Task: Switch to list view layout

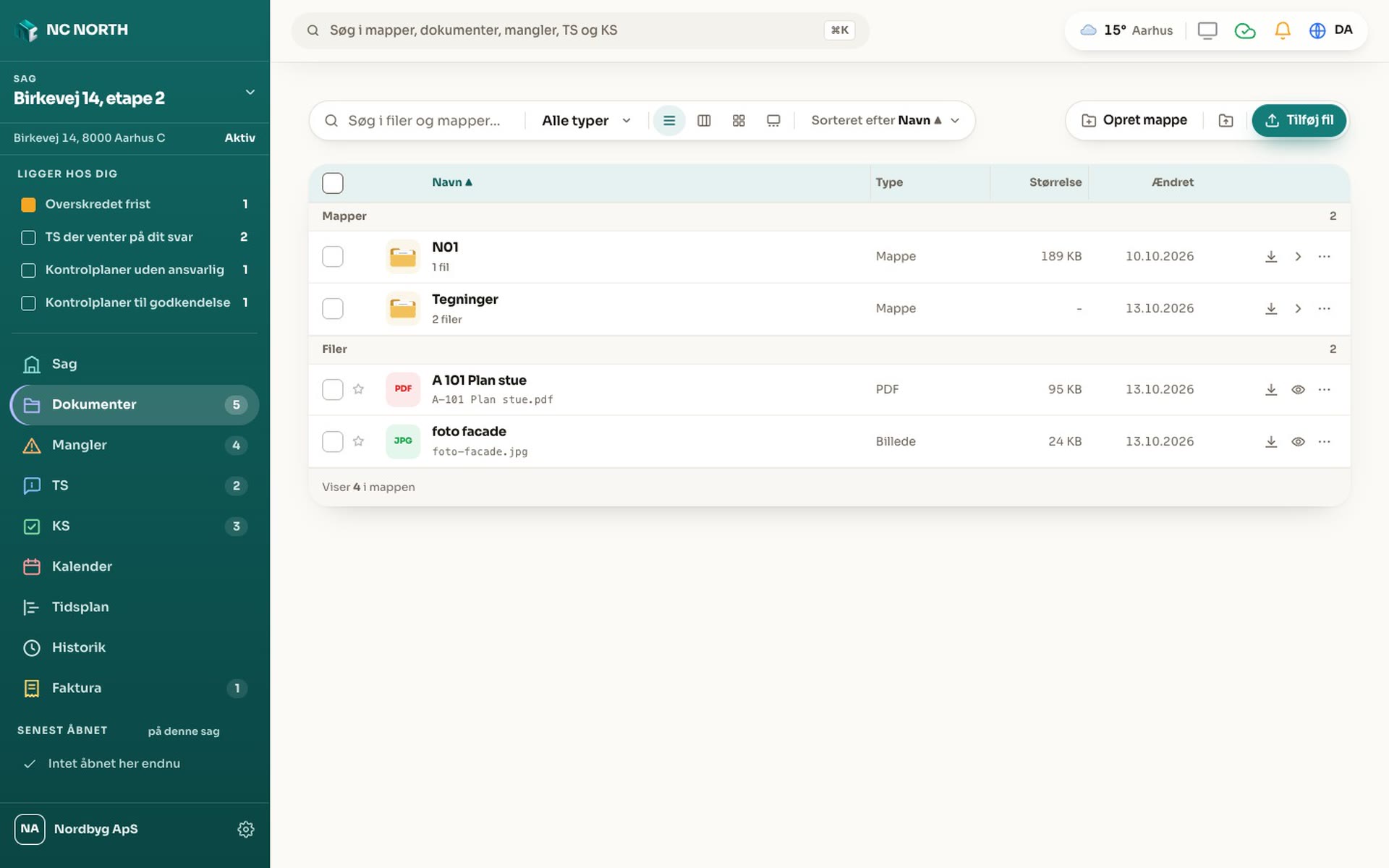Action: coord(669,121)
